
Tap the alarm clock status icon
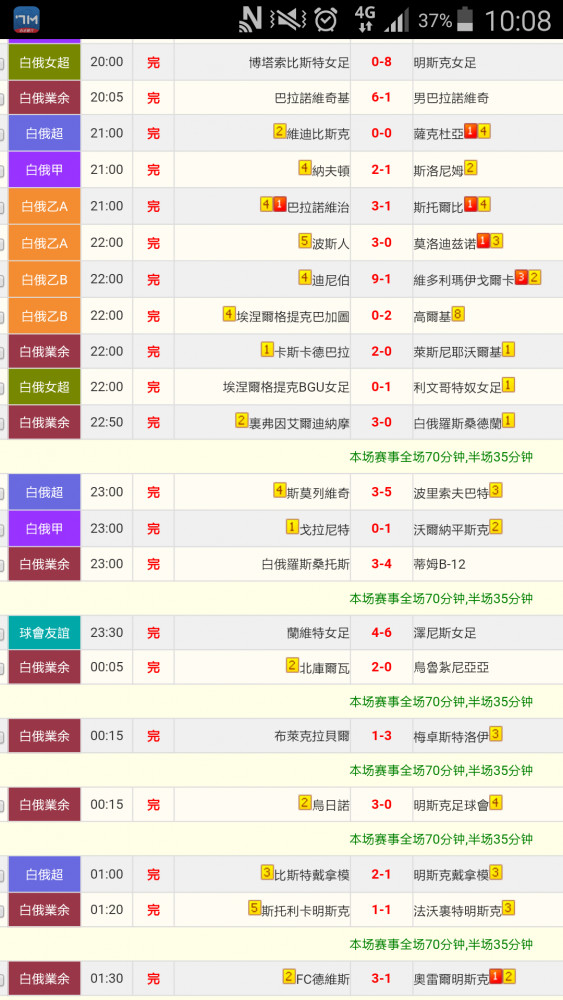click(326, 20)
